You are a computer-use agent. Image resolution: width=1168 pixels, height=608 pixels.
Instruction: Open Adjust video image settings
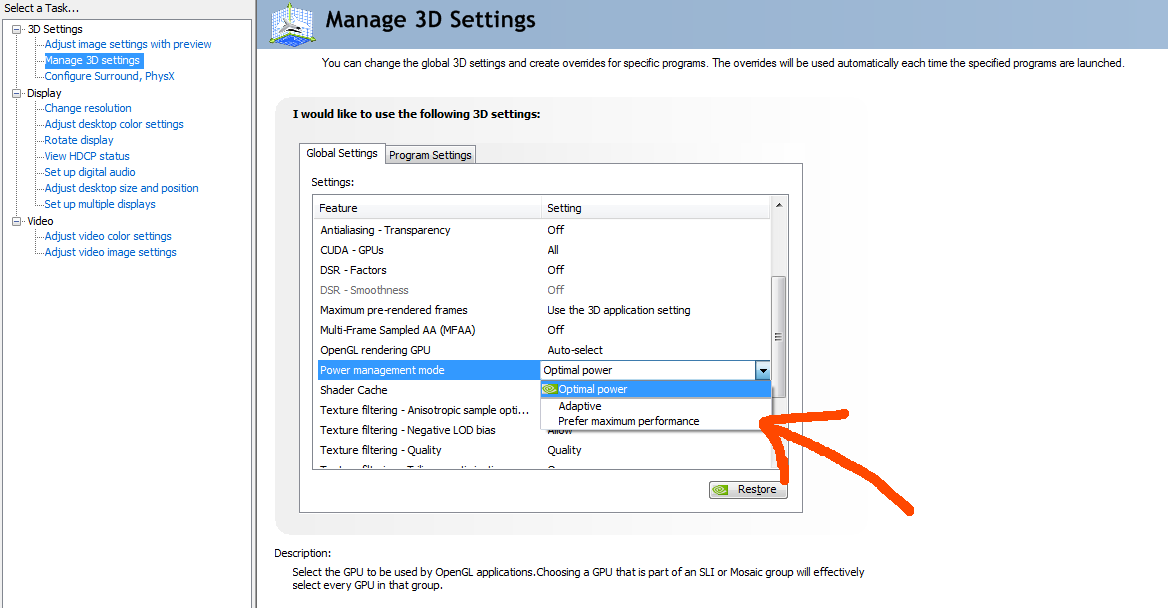pyautogui.click(x=110, y=252)
